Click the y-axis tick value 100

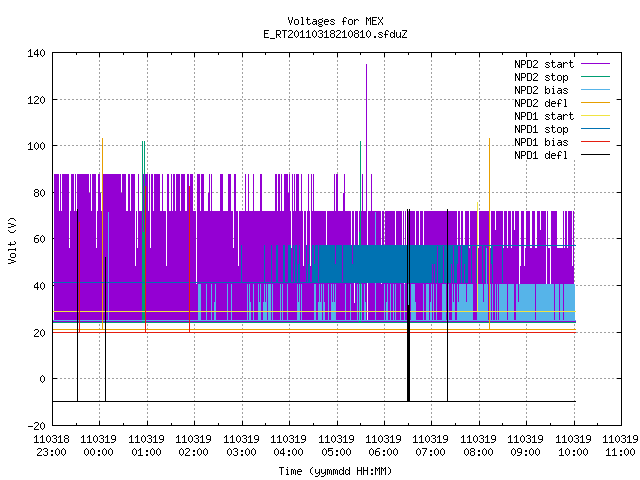coord(36,146)
